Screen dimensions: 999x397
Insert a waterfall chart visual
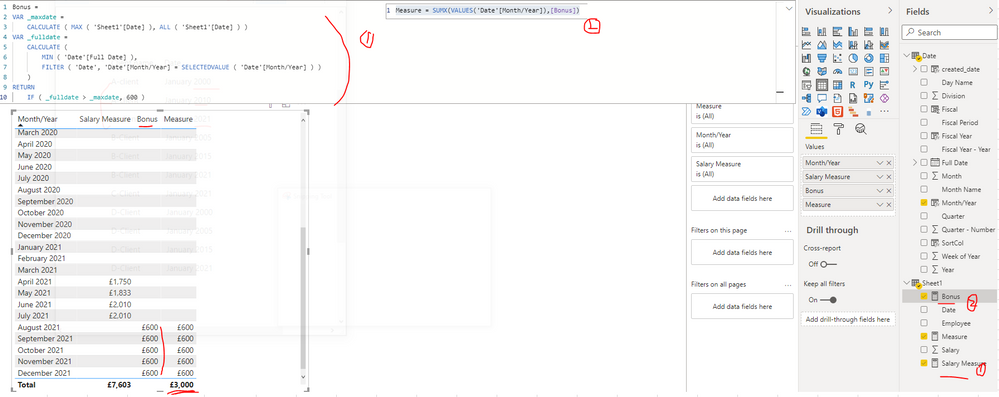coord(807,58)
